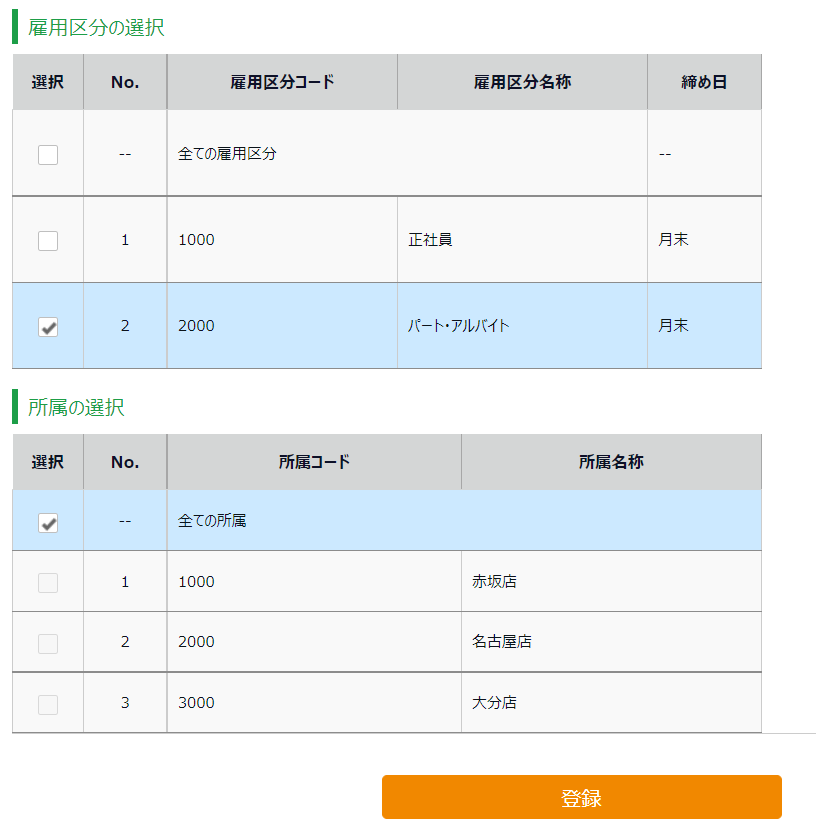Click the 締め日 column header
The width and height of the screenshot is (816, 835).
click(704, 82)
